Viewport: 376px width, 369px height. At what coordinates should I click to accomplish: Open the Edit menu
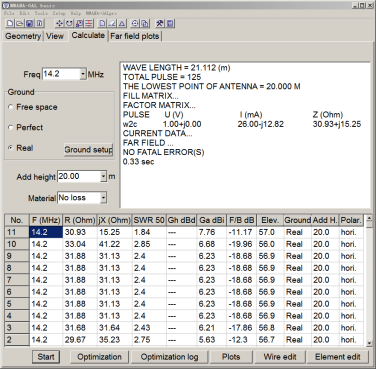25,13
